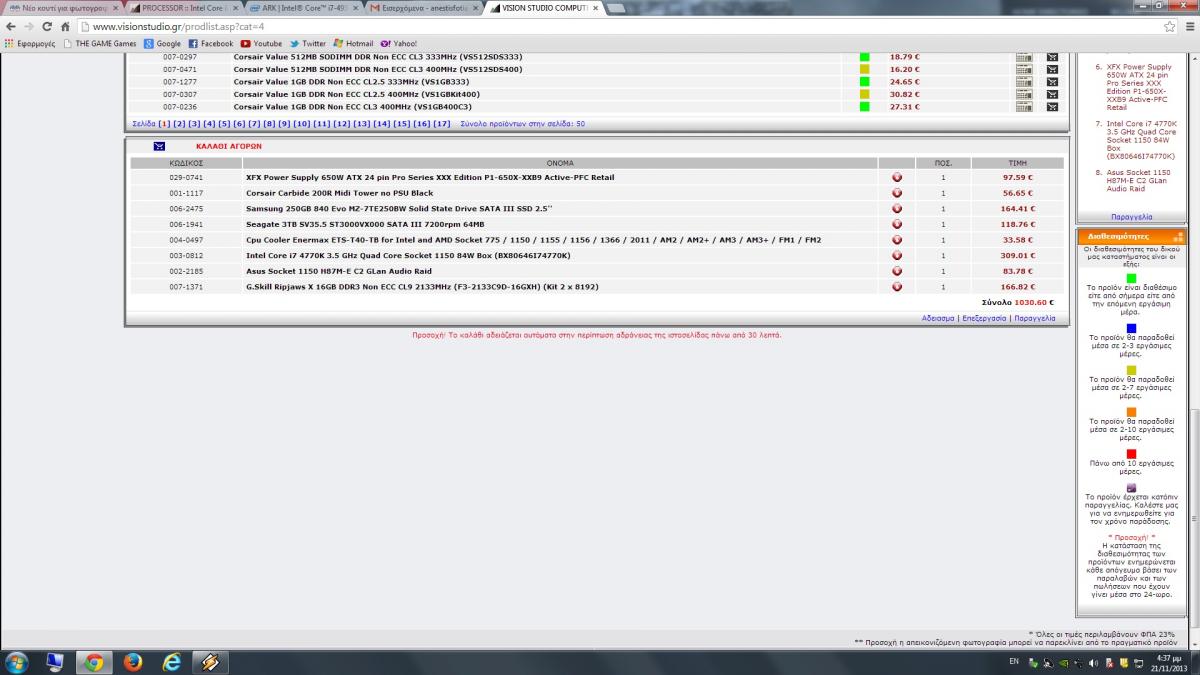The height and width of the screenshot is (675, 1200).
Task: Add Corsair VS1GBKit400 to cart
Action: pyautogui.click(x=1052, y=94)
